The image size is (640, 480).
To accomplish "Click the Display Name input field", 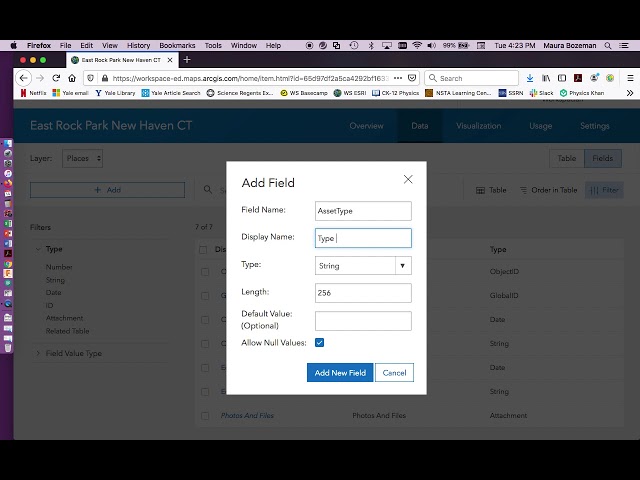I will pyautogui.click(x=363, y=238).
